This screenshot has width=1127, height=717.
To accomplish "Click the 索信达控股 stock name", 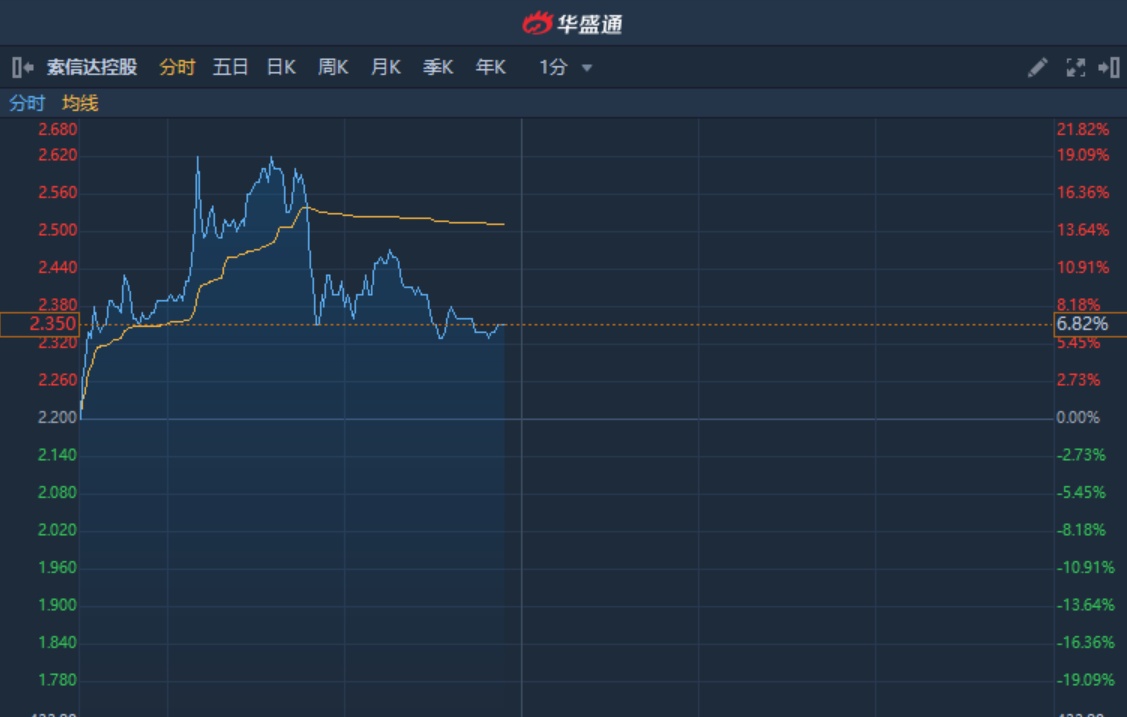I will 92,68.
